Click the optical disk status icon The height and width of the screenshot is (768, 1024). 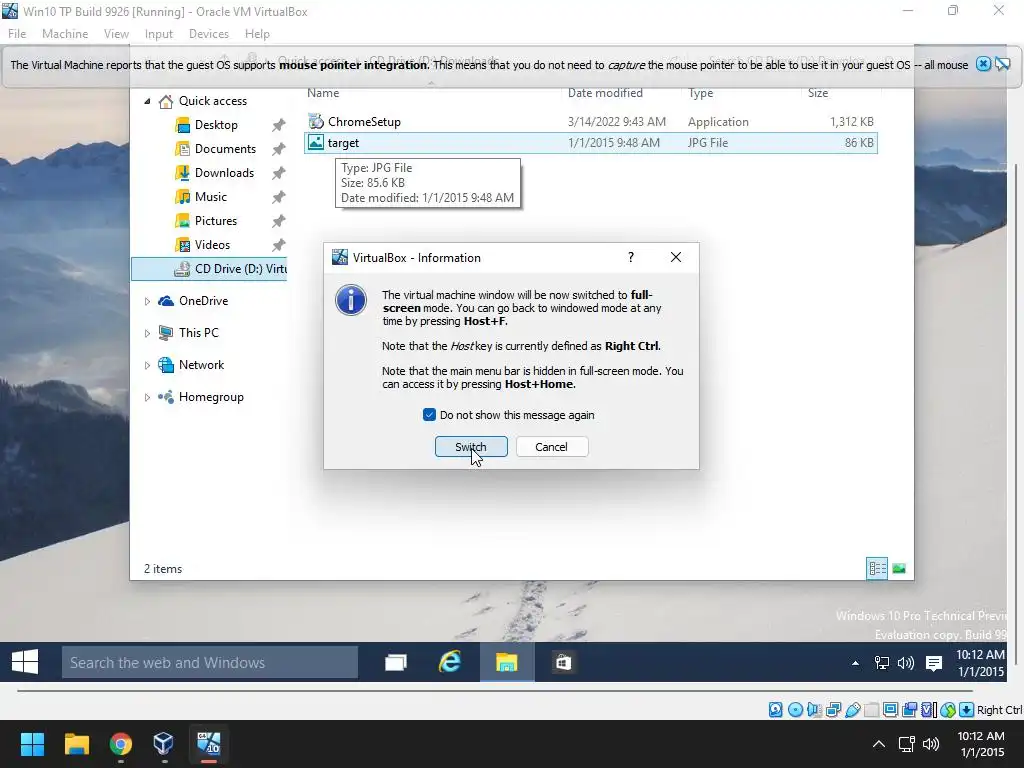(795, 710)
